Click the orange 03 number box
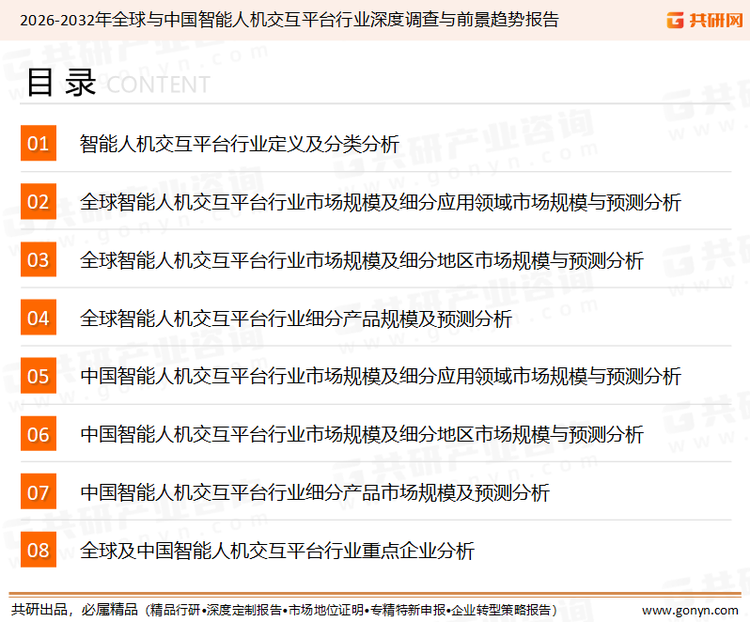 click(38, 259)
